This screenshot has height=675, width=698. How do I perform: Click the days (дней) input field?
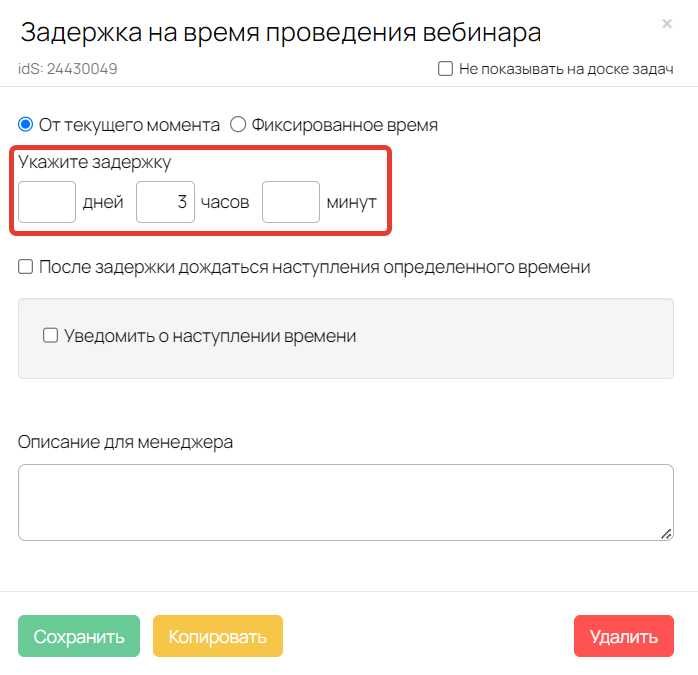47,202
